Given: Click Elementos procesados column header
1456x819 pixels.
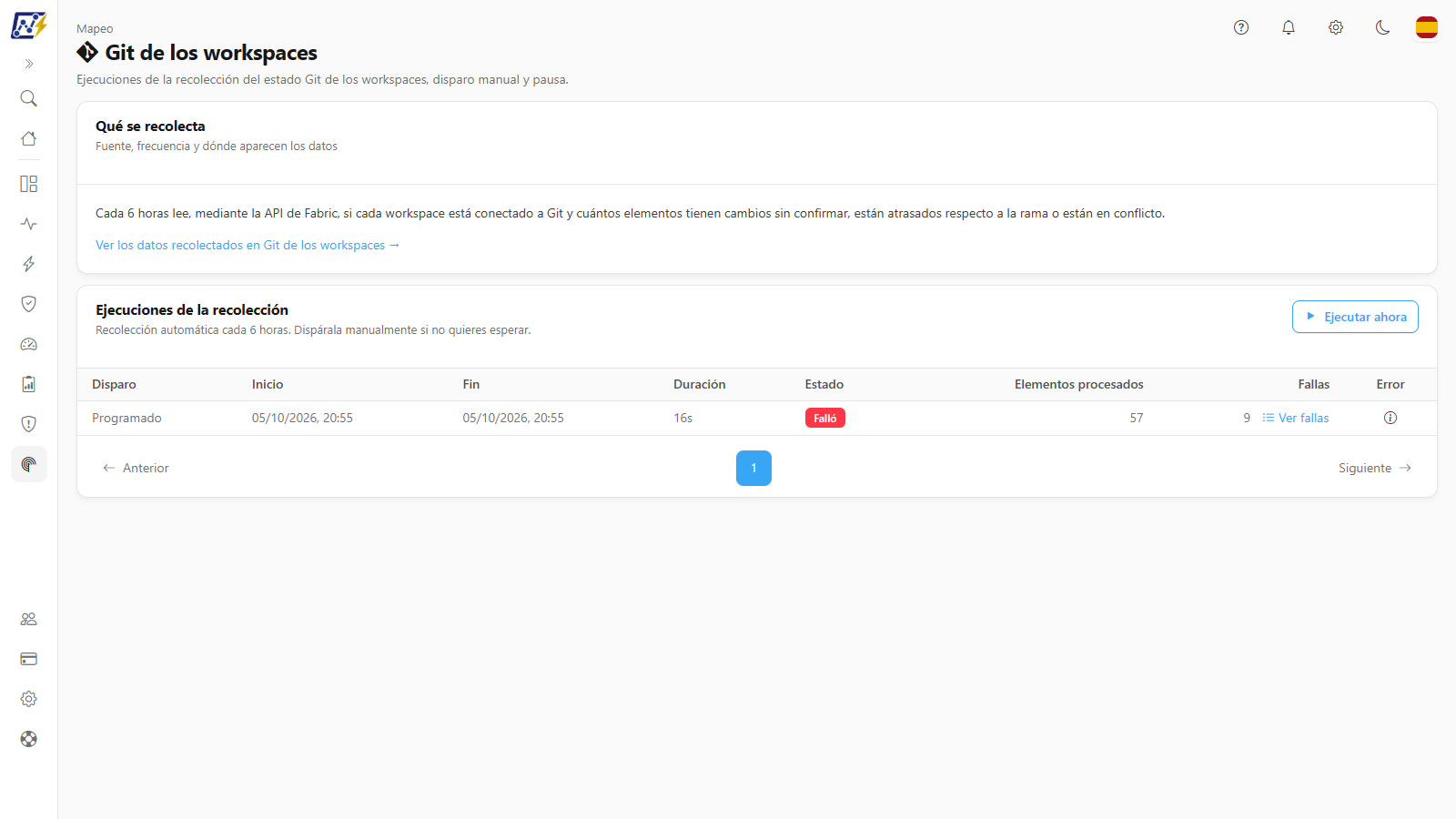Looking at the screenshot, I should tap(1079, 384).
